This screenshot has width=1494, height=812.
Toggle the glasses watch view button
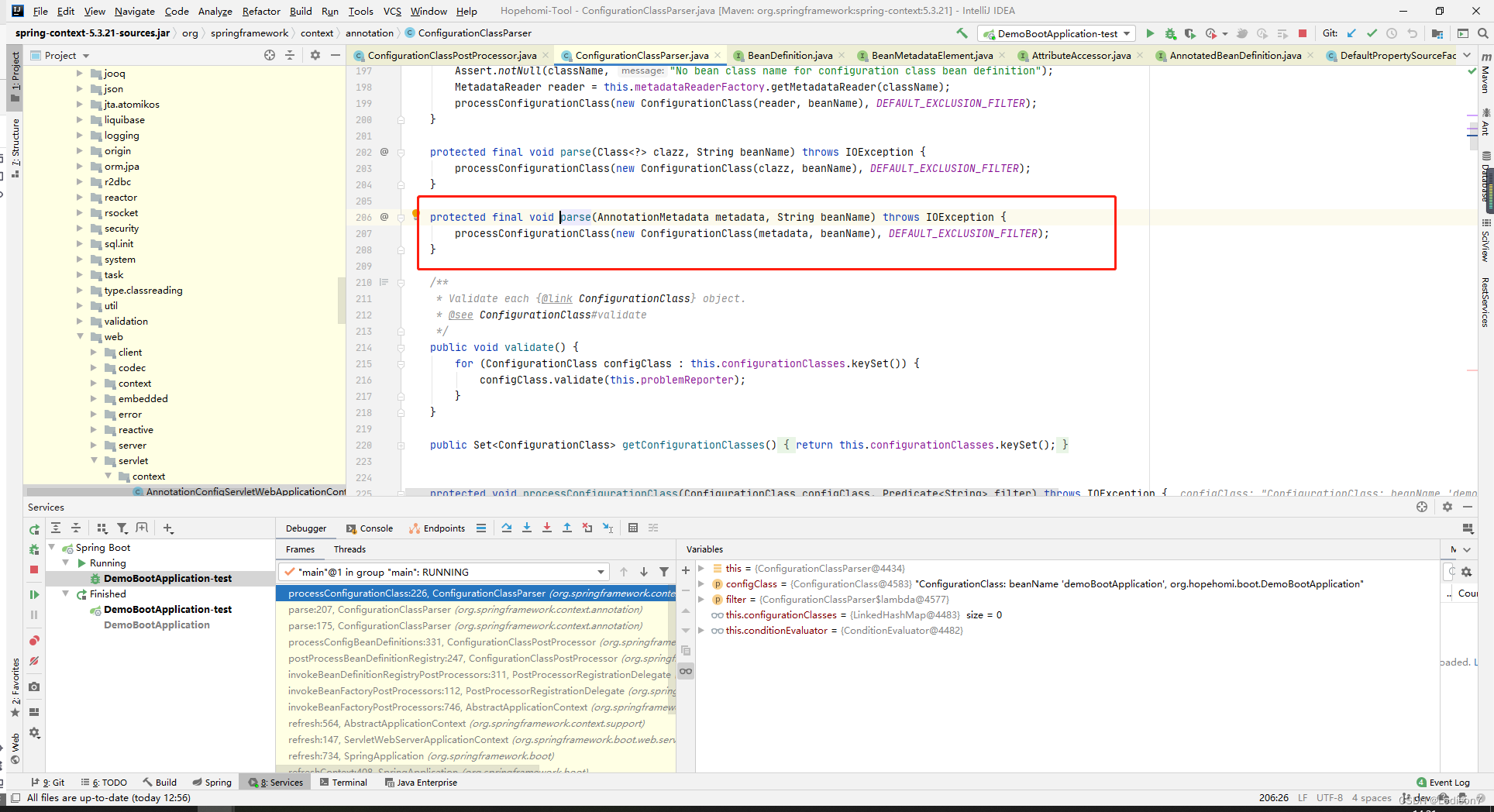(686, 671)
